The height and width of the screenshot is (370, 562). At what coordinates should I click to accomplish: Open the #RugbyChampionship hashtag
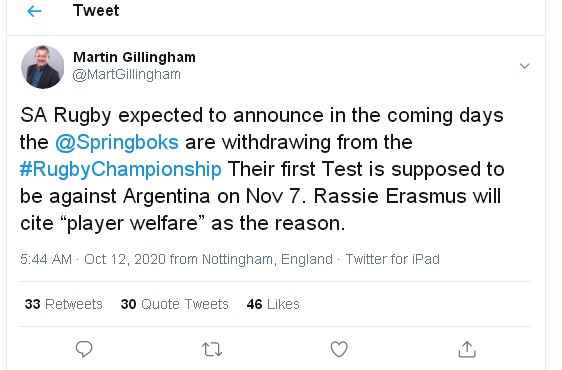click(121, 169)
